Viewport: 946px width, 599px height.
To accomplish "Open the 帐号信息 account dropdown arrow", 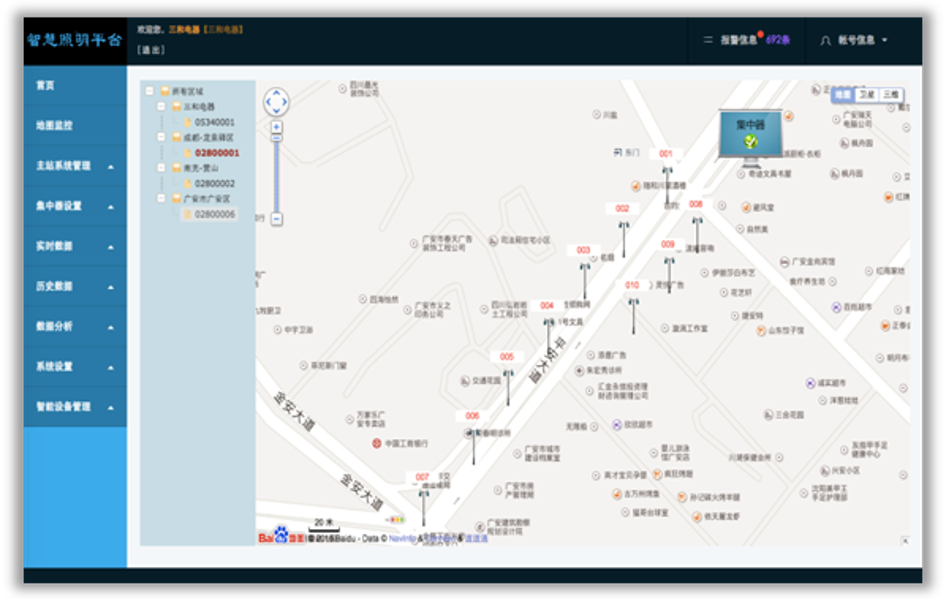I will [884, 40].
